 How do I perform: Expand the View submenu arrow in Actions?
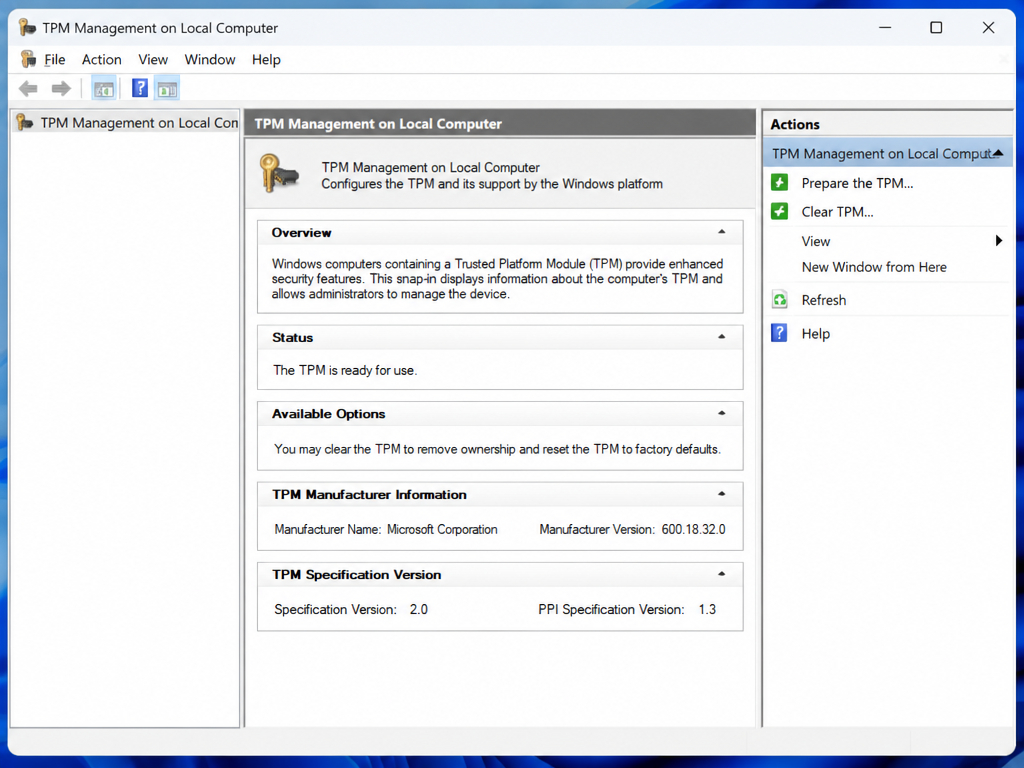(999, 240)
